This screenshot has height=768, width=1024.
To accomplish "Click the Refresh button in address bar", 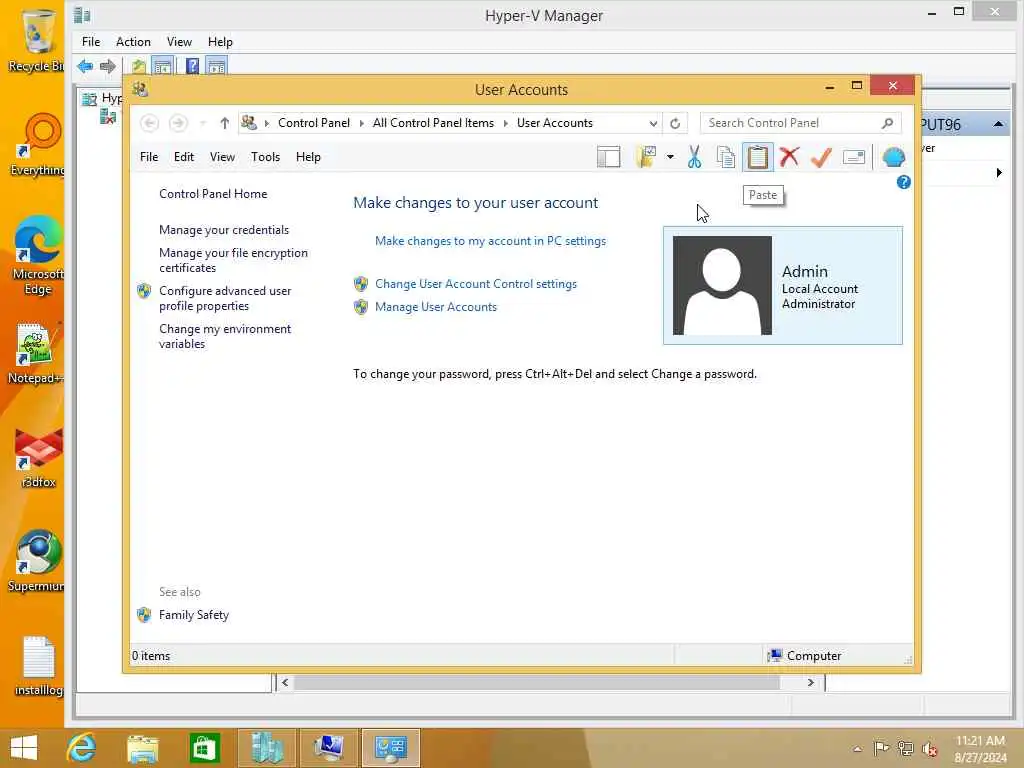I will click(x=675, y=123).
